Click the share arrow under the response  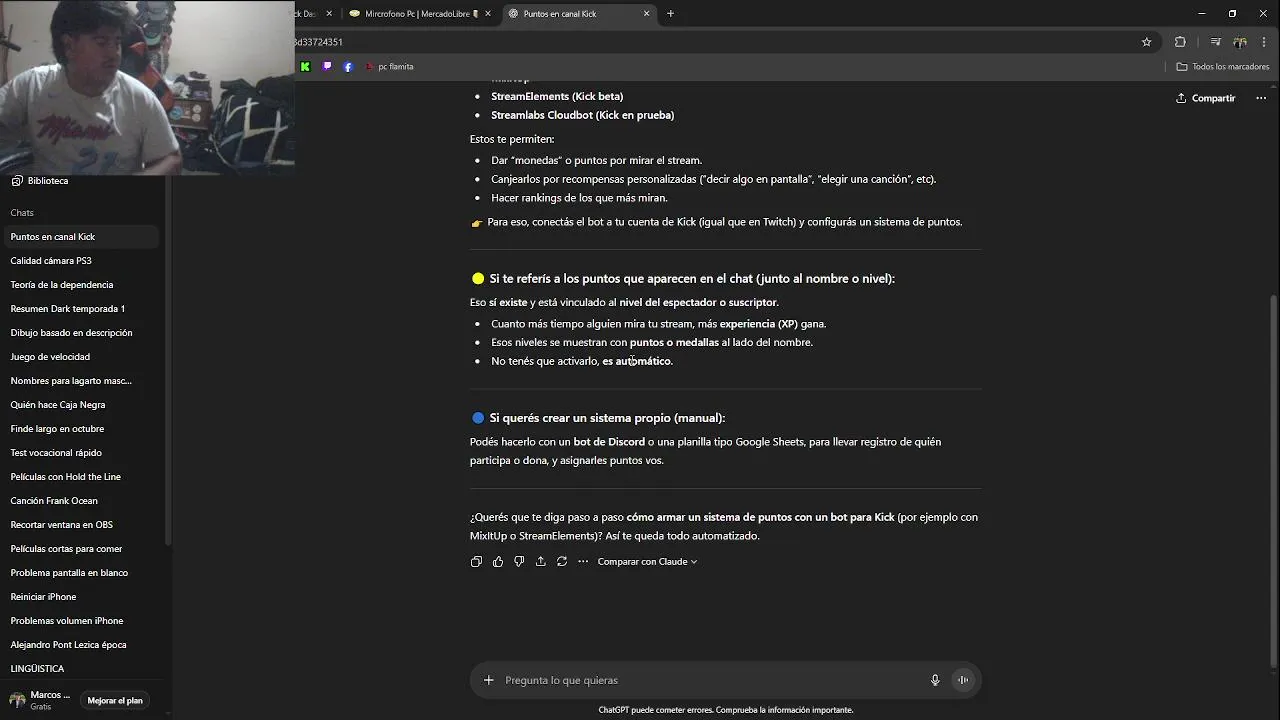pyautogui.click(x=541, y=562)
